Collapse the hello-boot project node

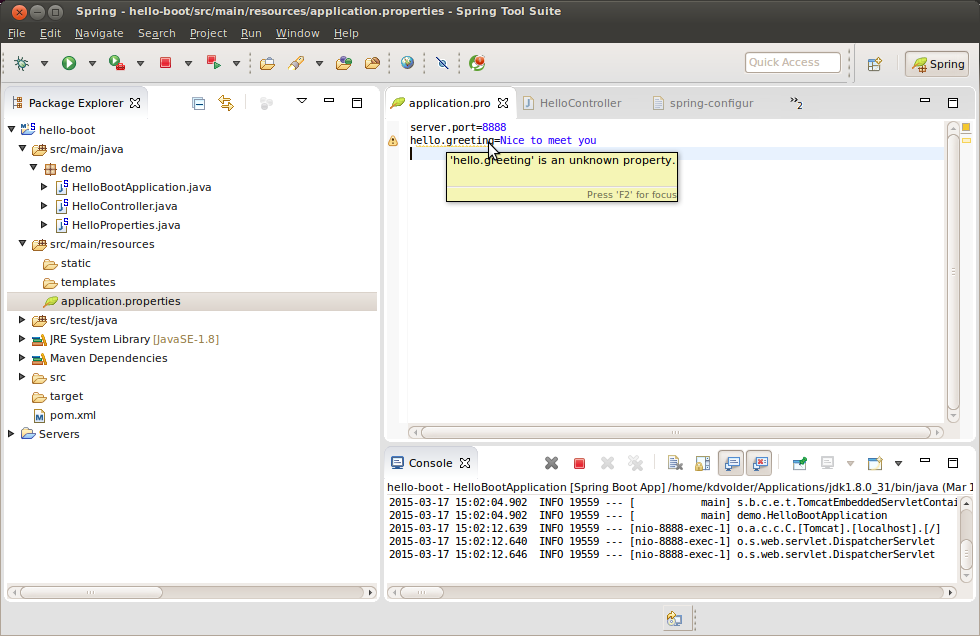point(11,129)
